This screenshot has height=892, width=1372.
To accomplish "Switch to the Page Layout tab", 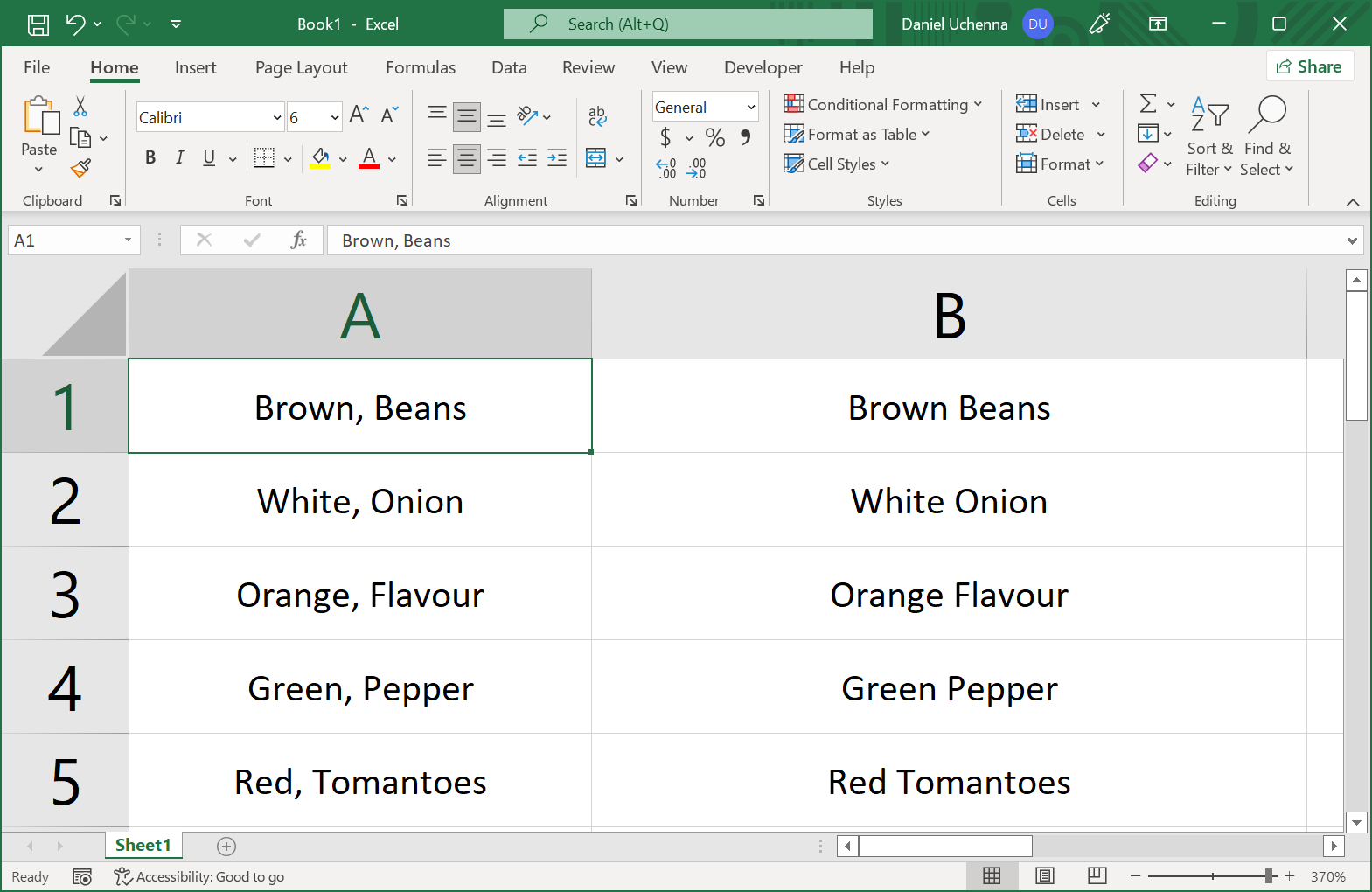I will (301, 67).
